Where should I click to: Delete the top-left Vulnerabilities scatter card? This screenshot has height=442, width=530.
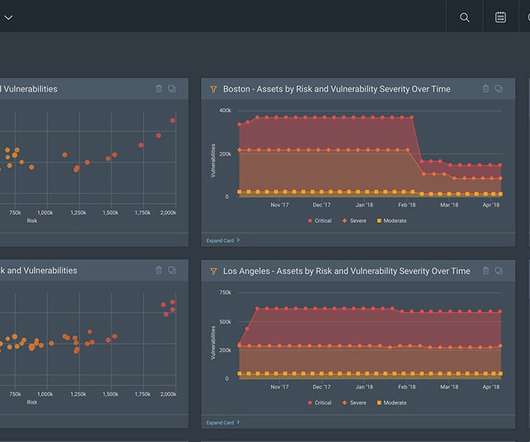click(x=159, y=89)
